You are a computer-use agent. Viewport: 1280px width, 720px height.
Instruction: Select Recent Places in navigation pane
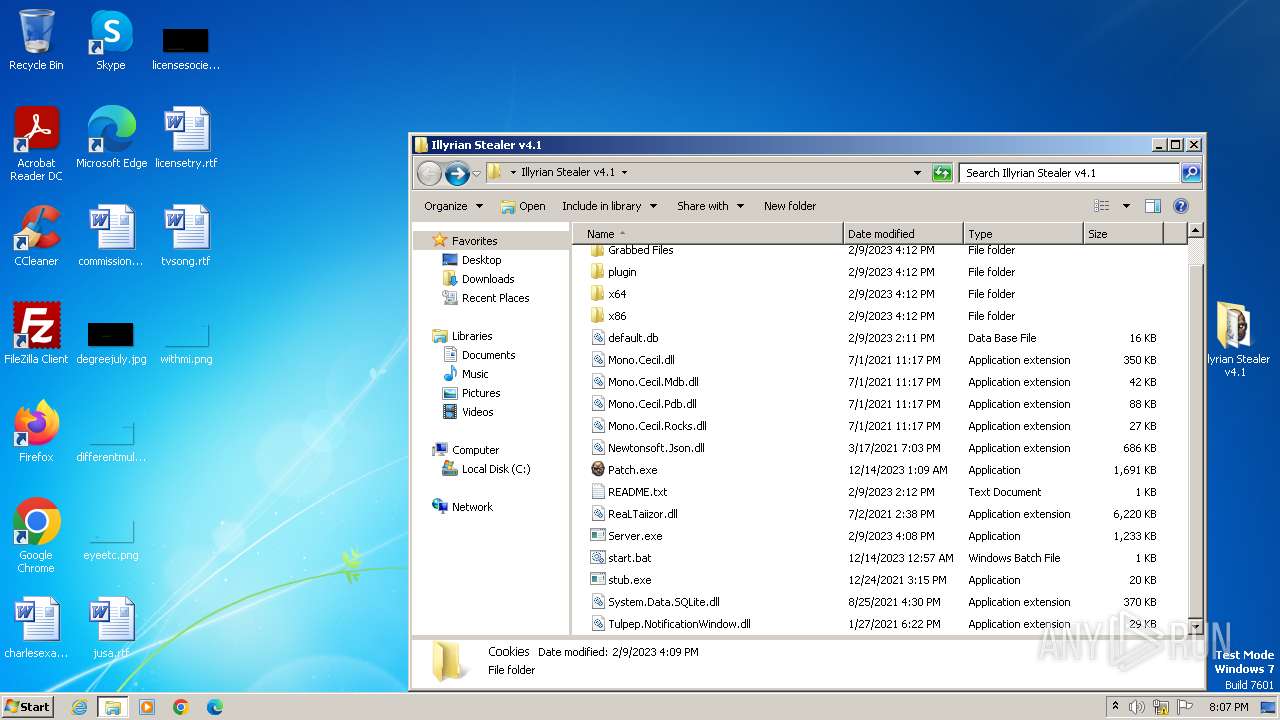coord(495,298)
